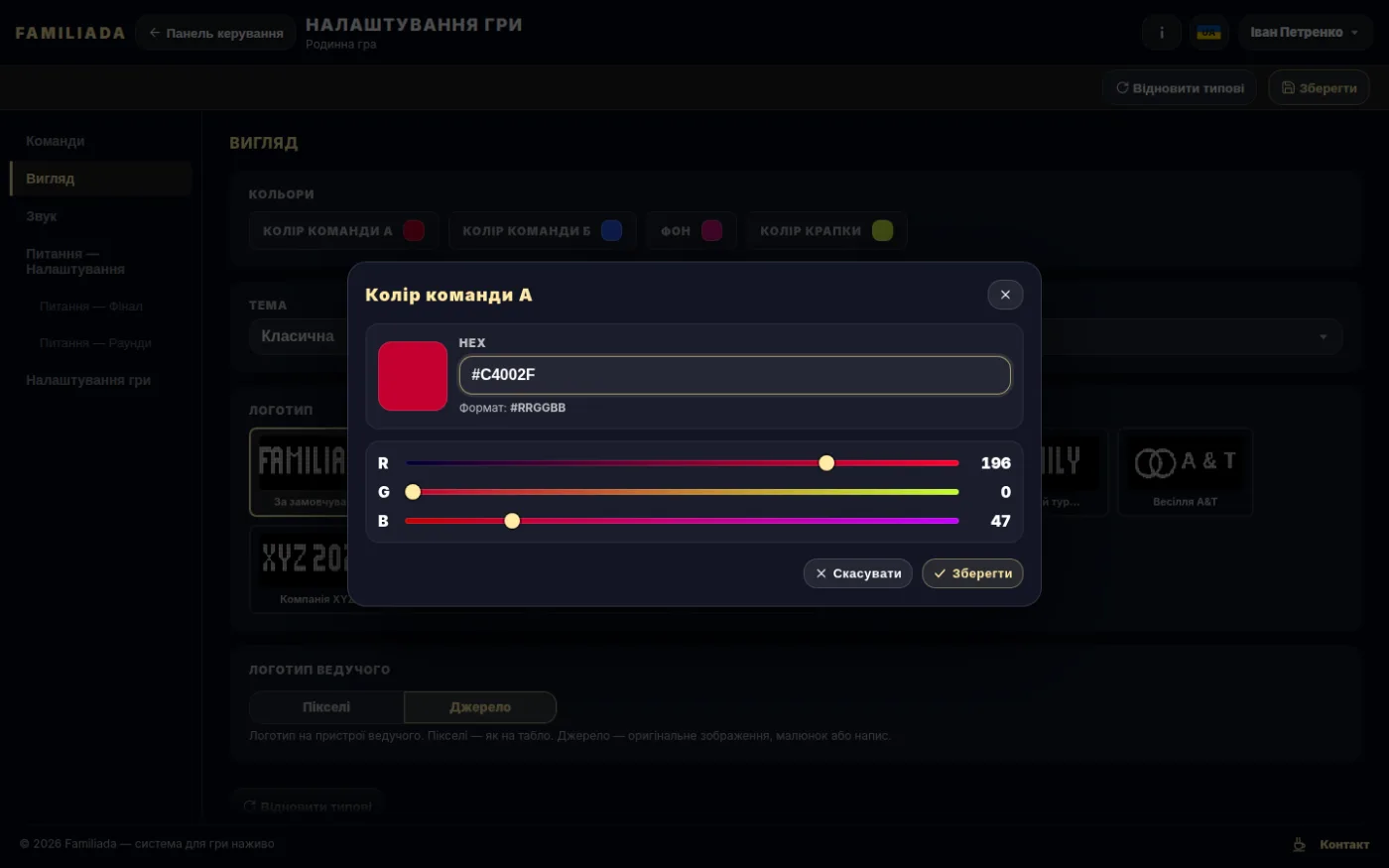Open the Команди section
Viewport: 1389px width, 868px height.
[100, 141]
